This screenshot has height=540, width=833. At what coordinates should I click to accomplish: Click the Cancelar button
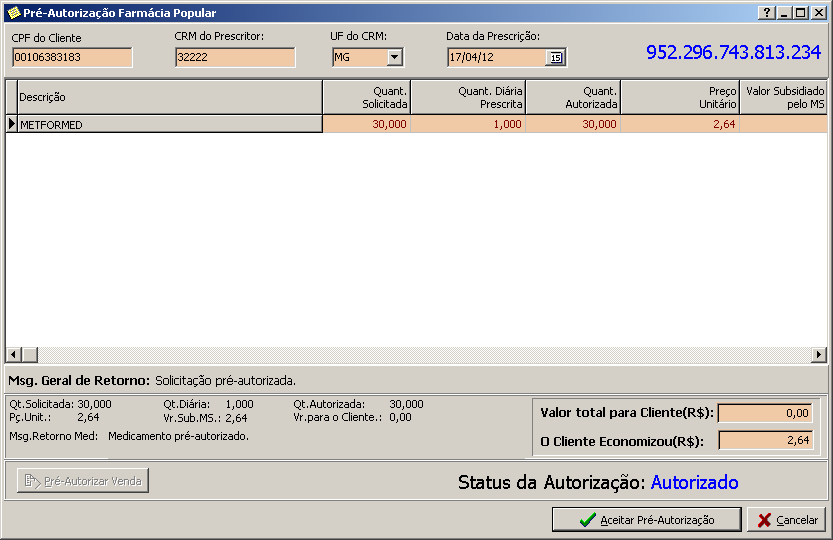coord(787,519)
